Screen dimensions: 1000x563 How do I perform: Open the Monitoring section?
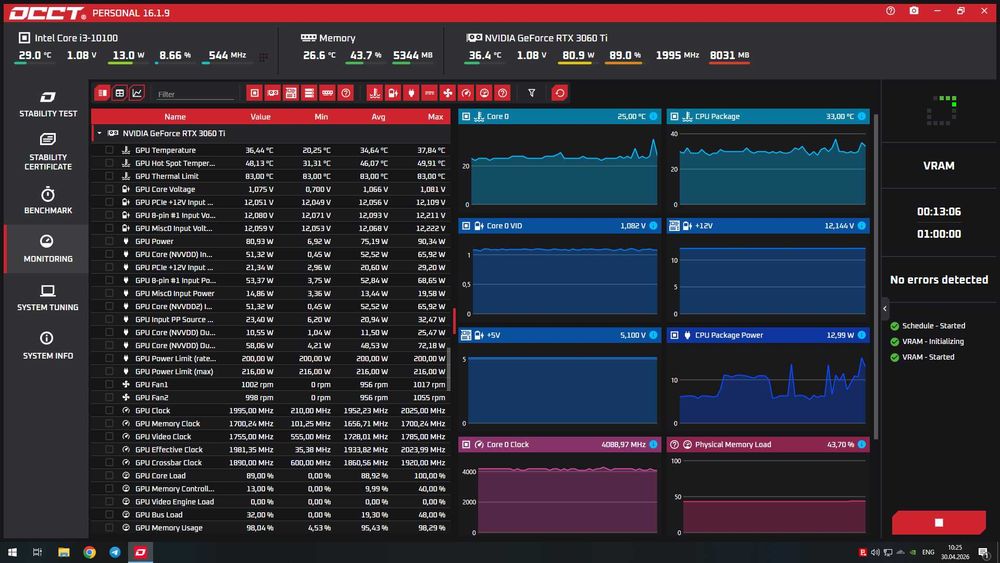coord(48,249)
